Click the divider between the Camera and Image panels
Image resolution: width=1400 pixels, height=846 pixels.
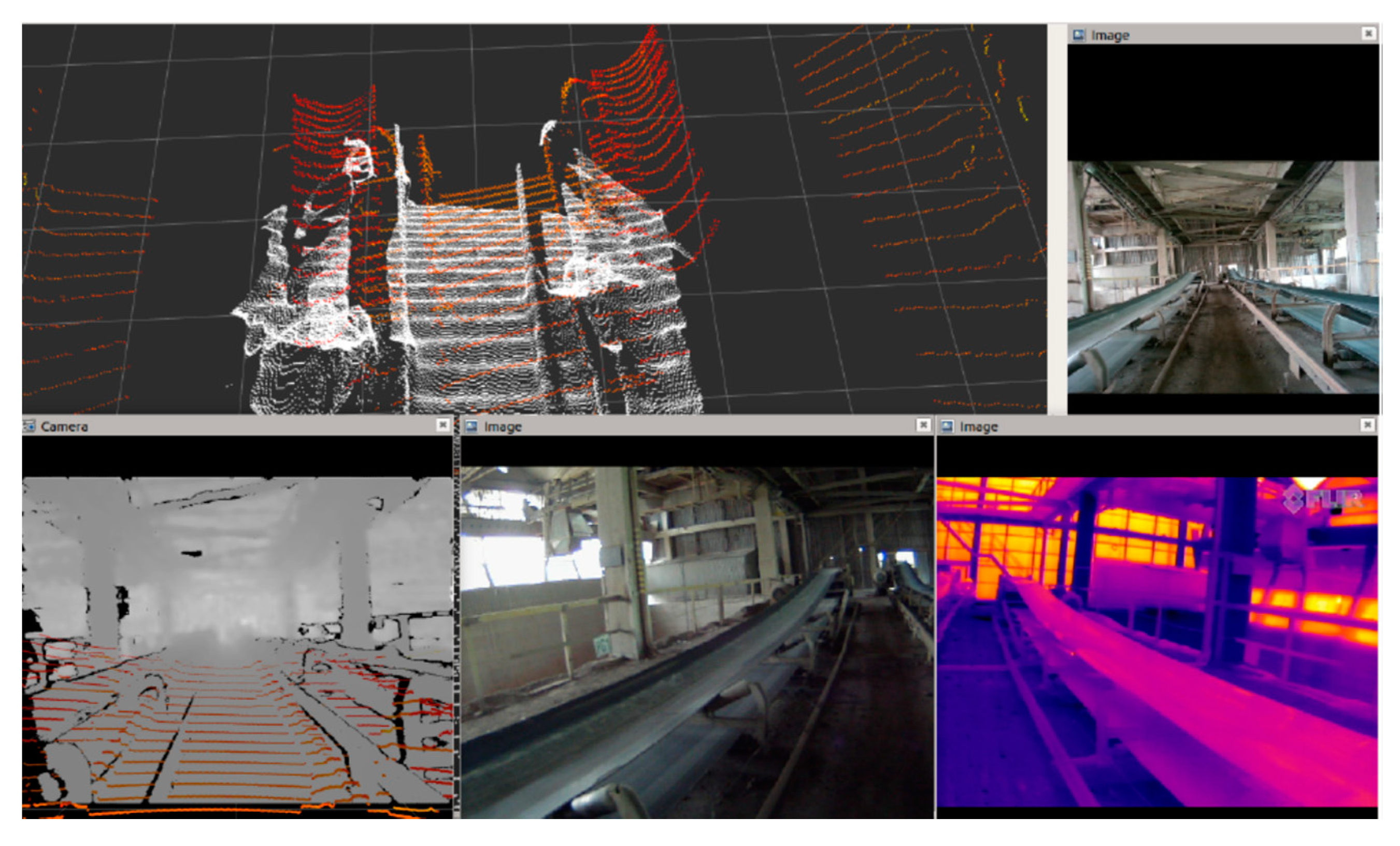[456, 625]
